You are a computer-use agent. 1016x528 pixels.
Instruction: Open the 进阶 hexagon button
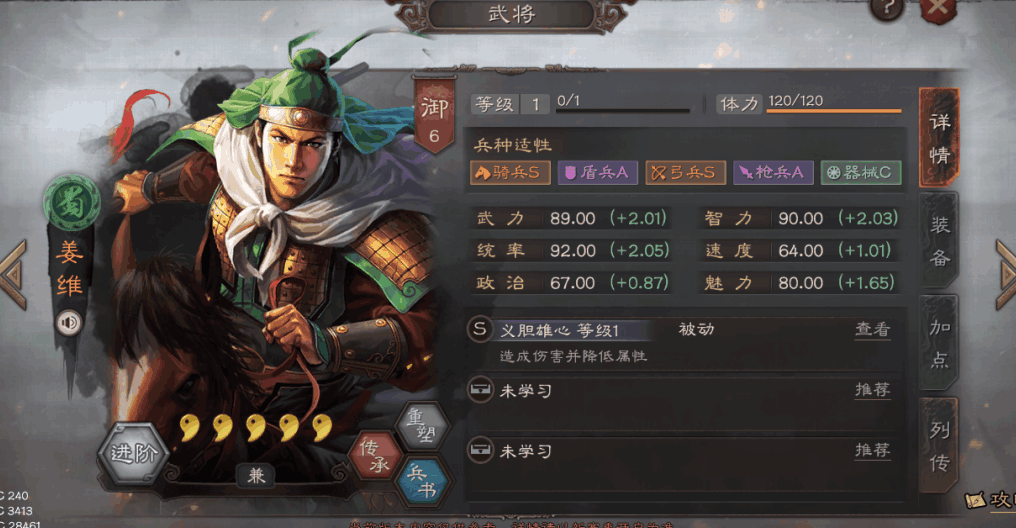coord(133,453)
